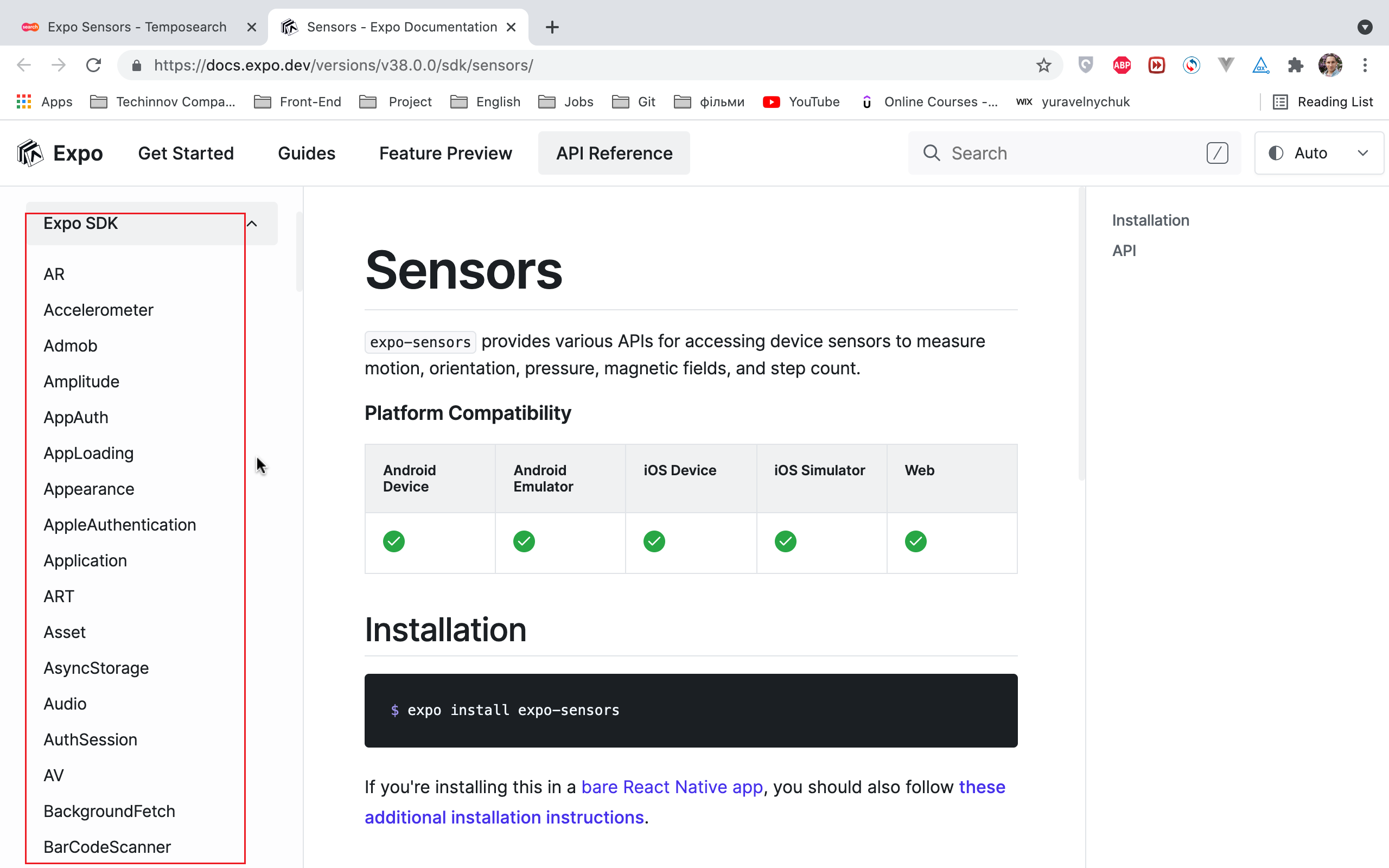Click the red play-arrow extension icon
Viewport: 1389px width, 868px height.
pyautogui.click(x=1157, y=65)
